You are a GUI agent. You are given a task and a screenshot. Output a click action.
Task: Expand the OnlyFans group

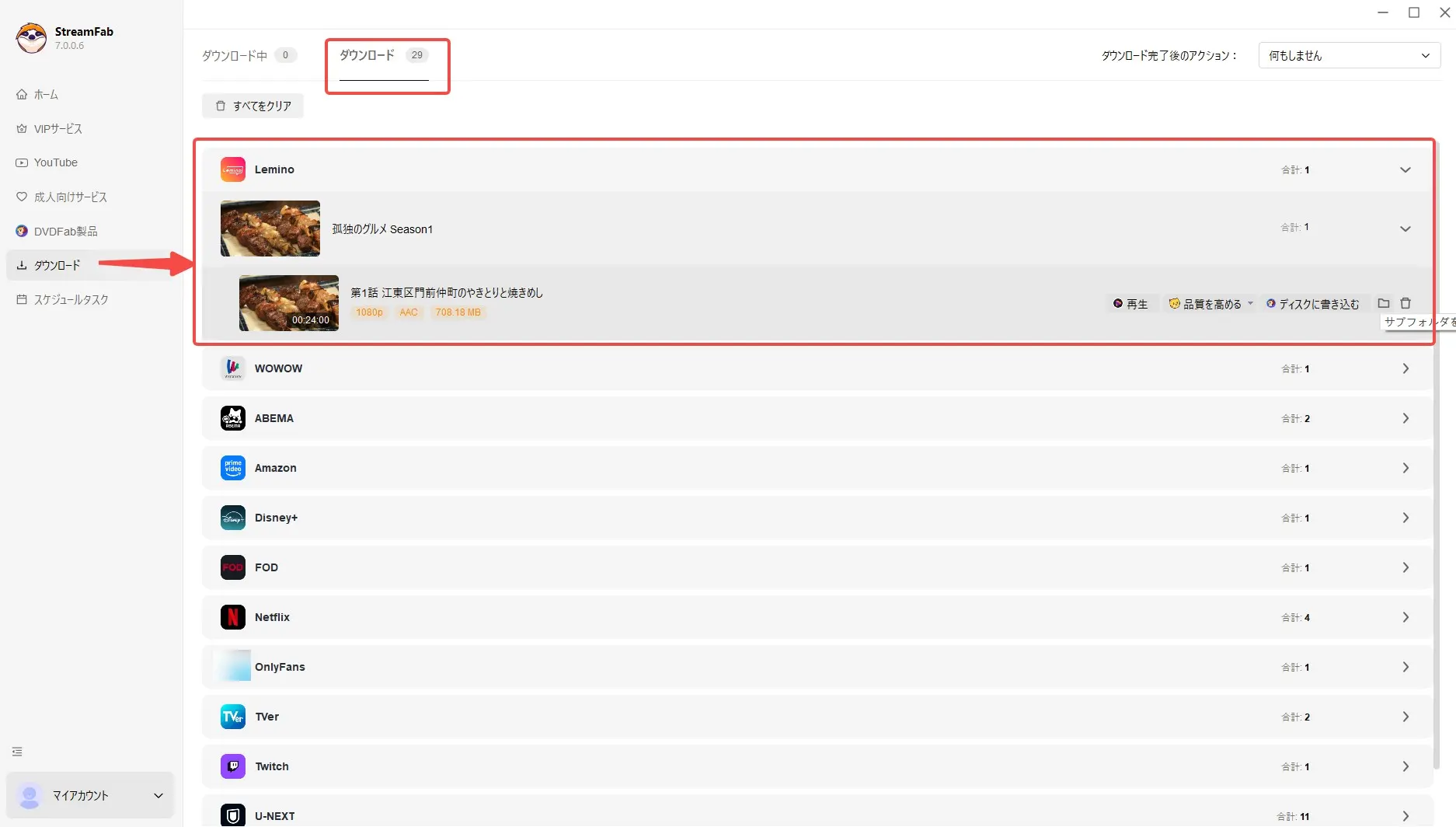click(1405, 667)
